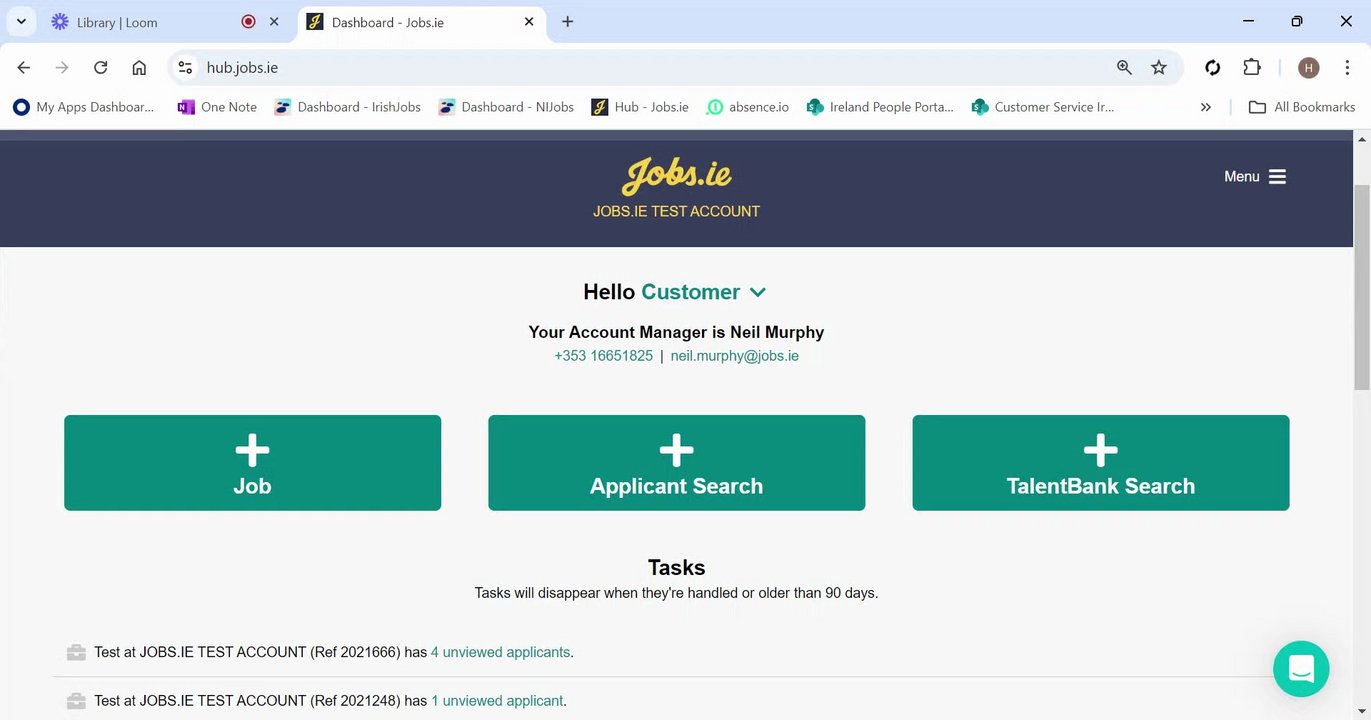The width and height of the screenshot is (1371, 720).
Task: Open the chat support bubble
Action: (1301, 668)
